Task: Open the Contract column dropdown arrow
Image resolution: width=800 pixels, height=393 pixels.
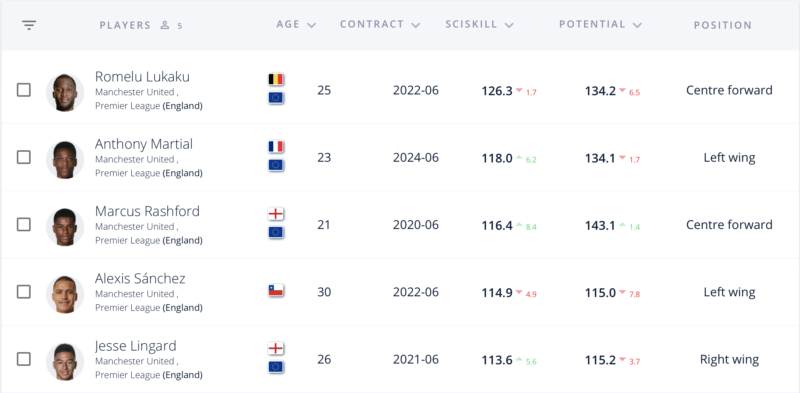Action: tap(416, 25)
